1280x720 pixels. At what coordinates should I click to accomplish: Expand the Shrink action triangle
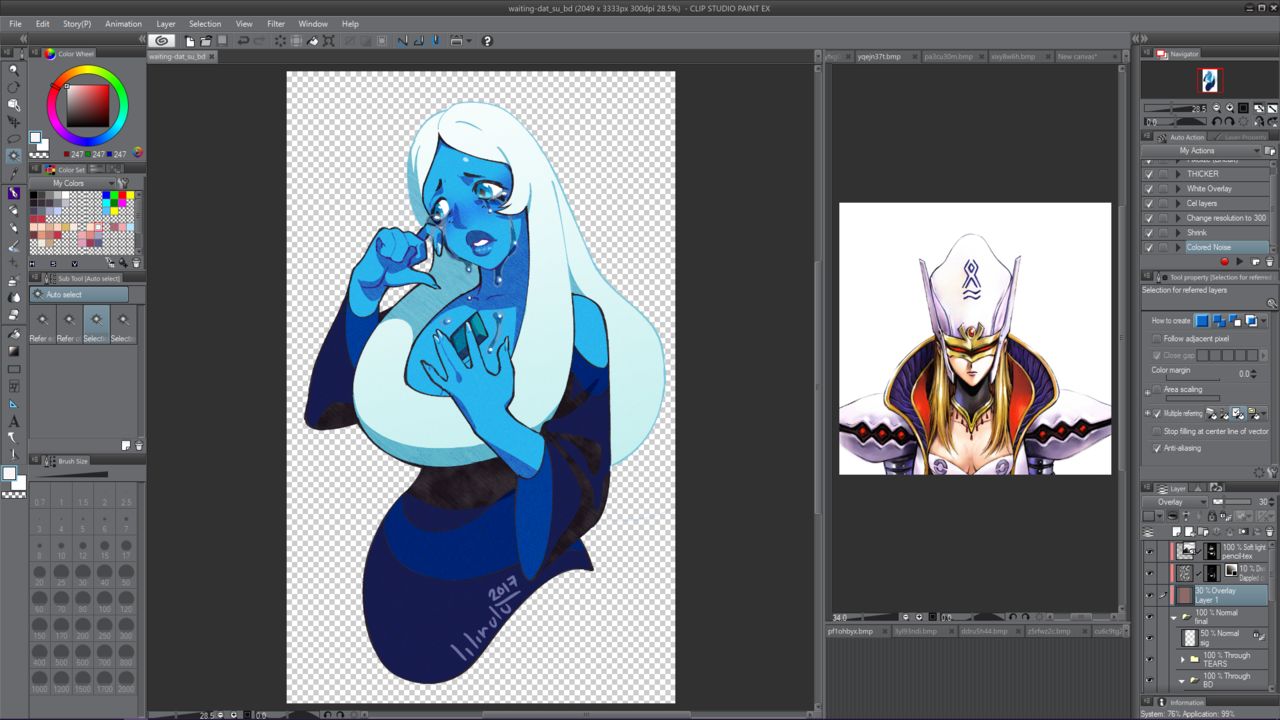click(x=1178, y=232)
